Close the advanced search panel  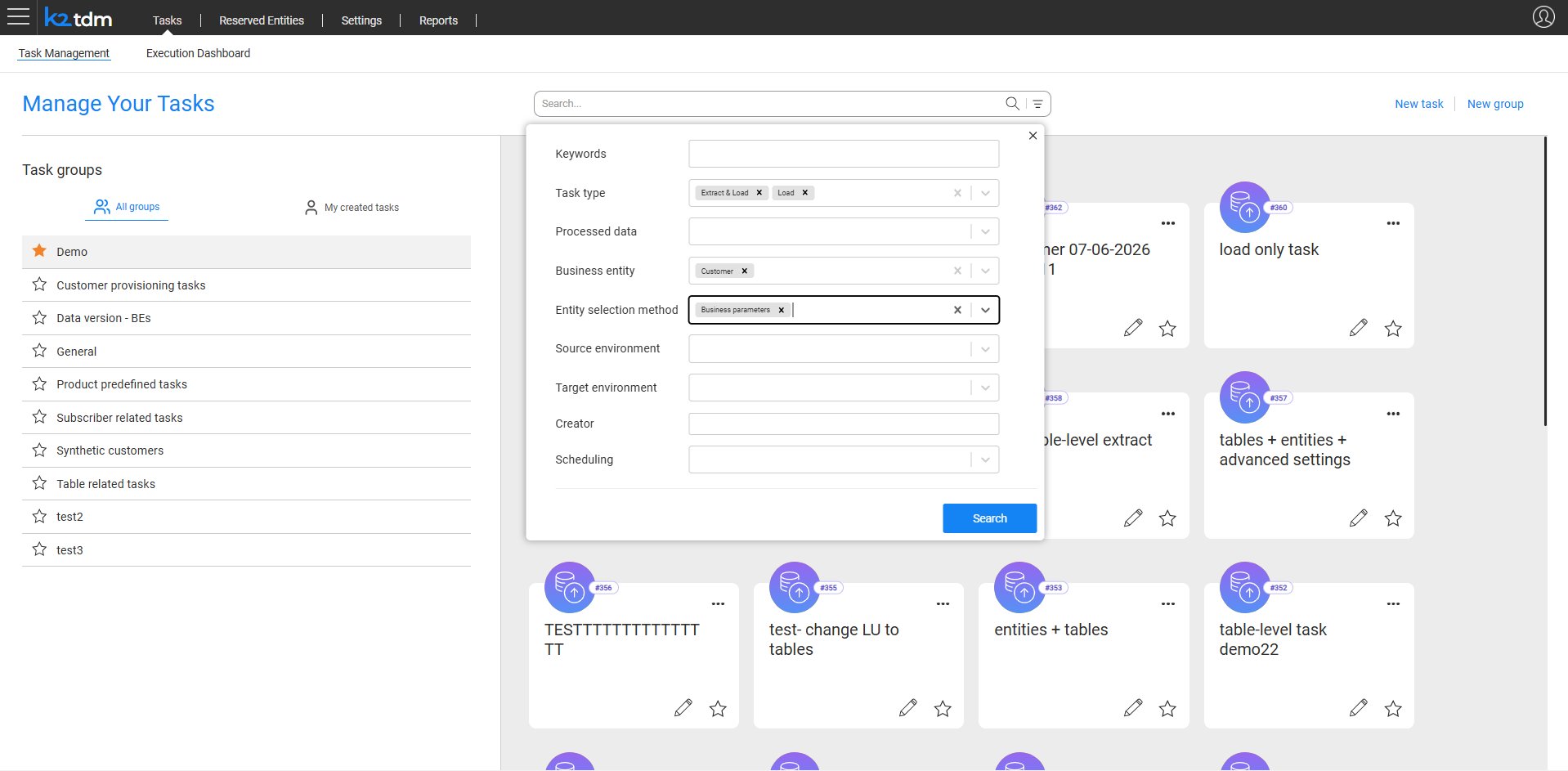point(1033,136)
